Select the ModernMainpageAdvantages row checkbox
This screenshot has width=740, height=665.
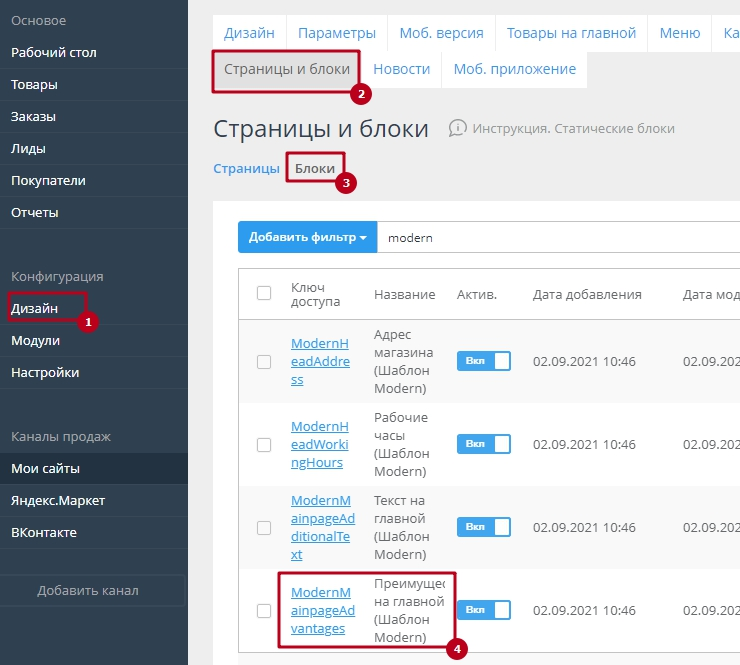(x=264, y=611)
